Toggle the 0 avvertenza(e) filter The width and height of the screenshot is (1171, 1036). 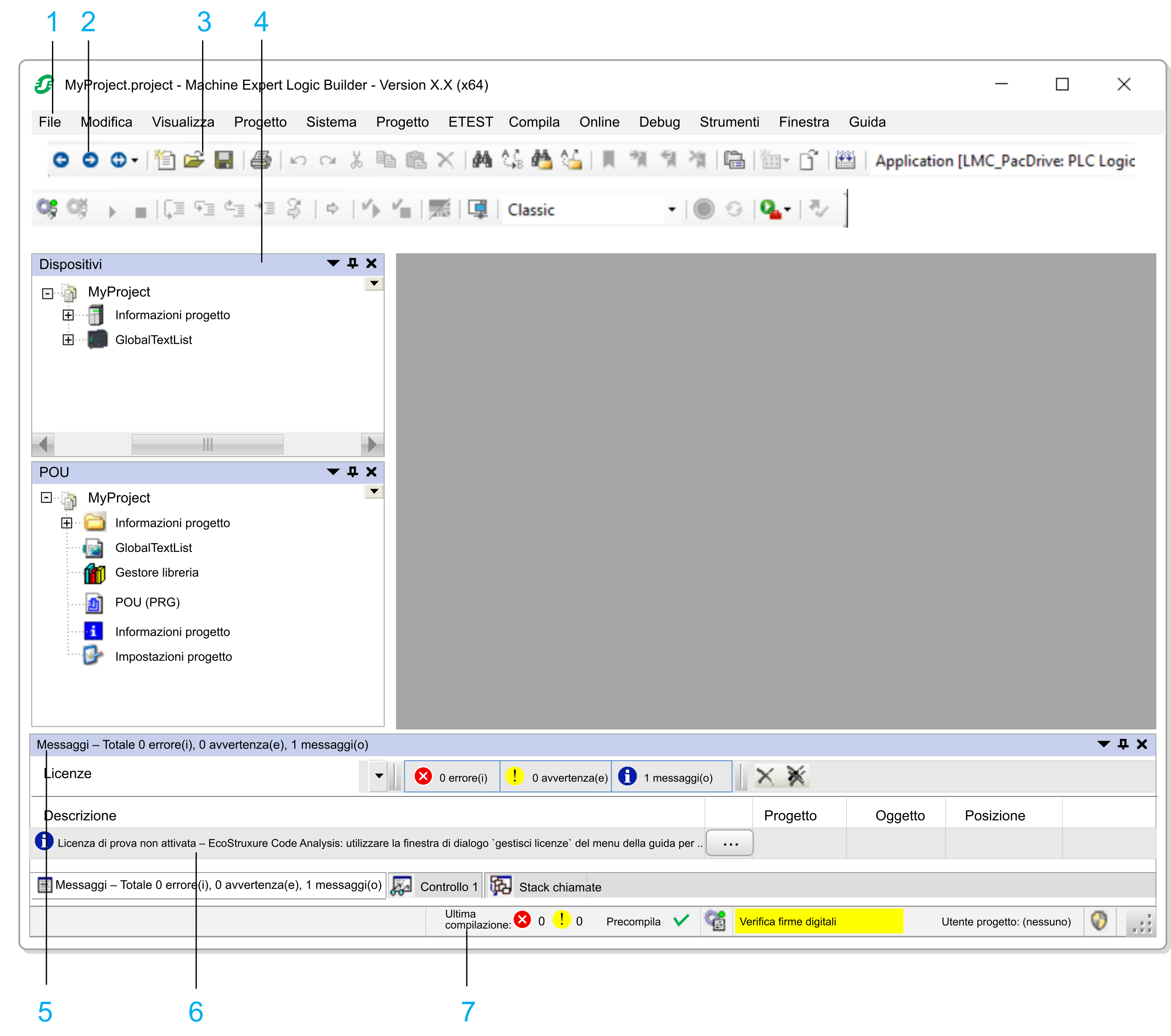point(556,777)
